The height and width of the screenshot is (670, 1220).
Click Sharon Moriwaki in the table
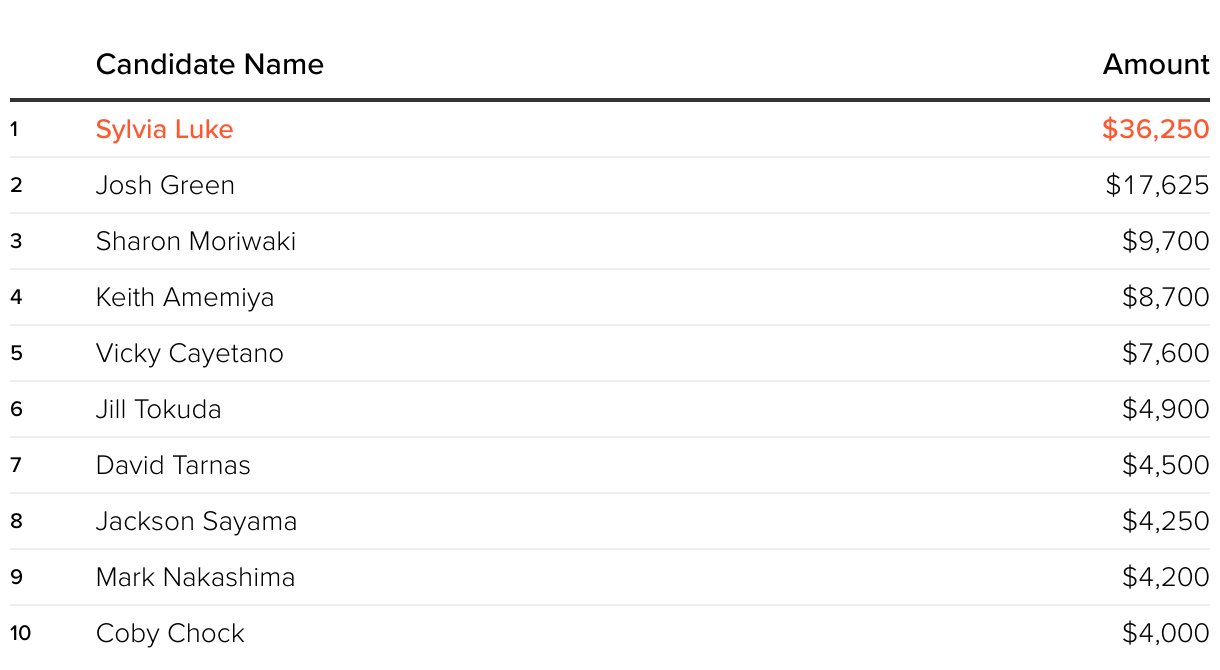click(196, 242)
